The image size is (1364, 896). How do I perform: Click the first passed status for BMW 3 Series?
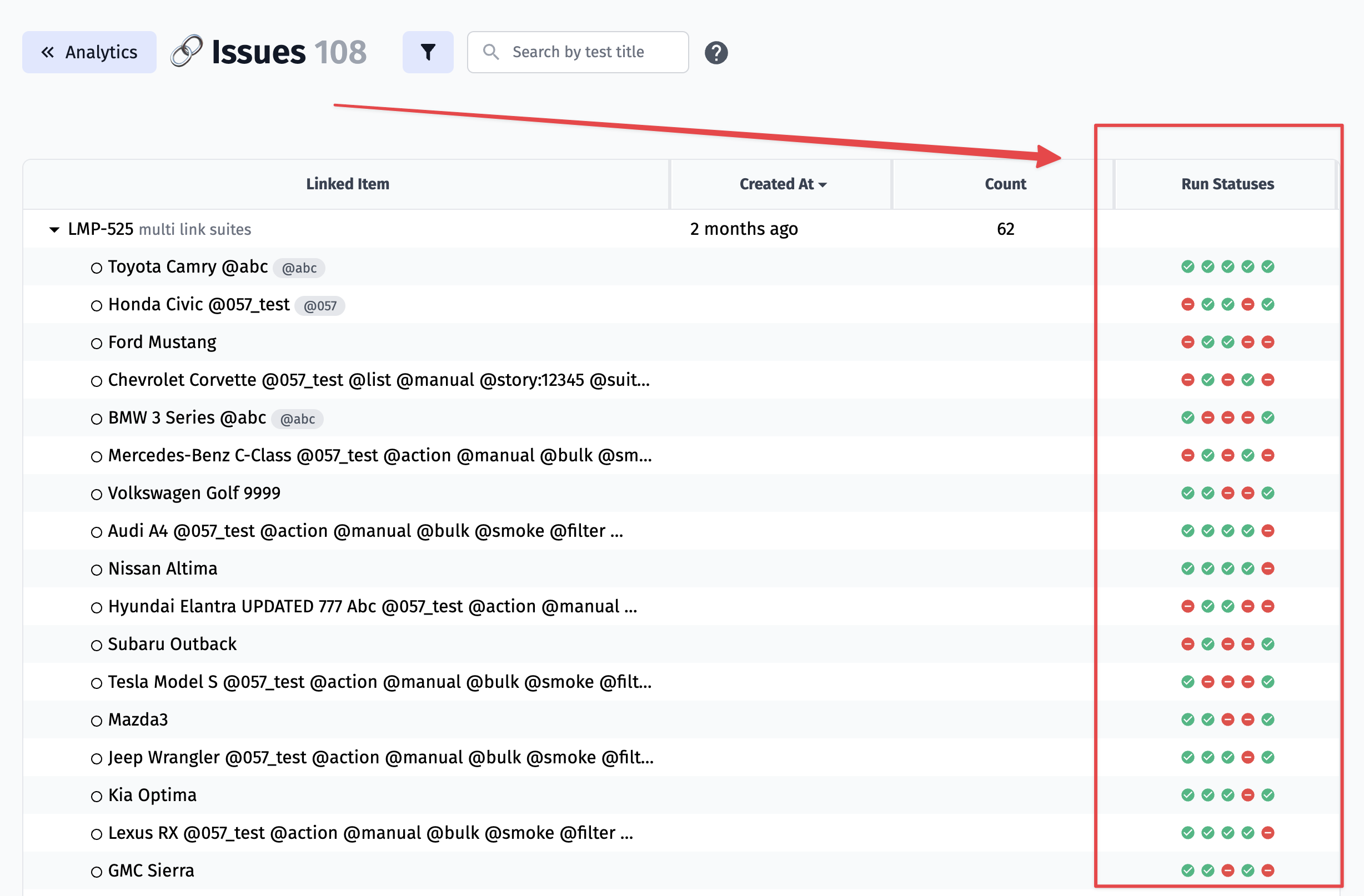[1187, 417]
